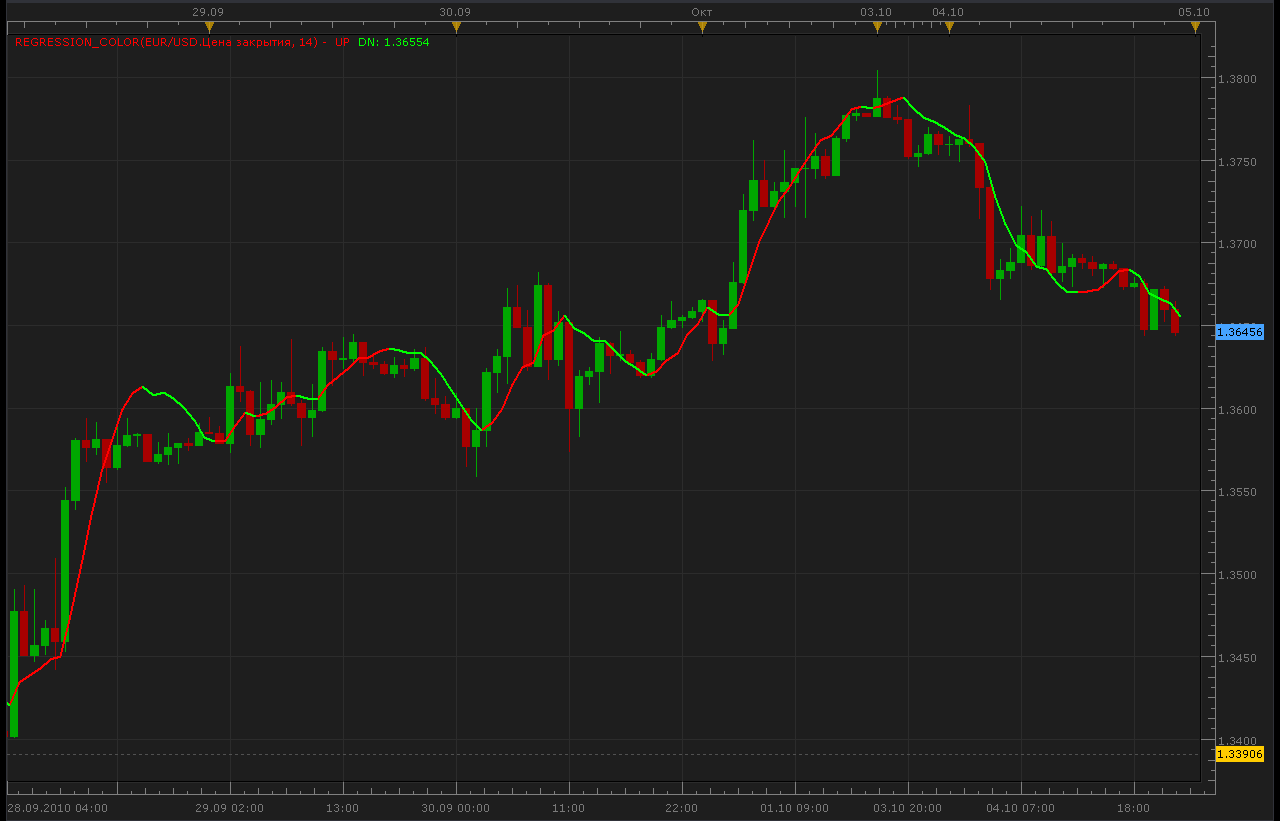Click the red UP label in indicator legend

[342, 42]
